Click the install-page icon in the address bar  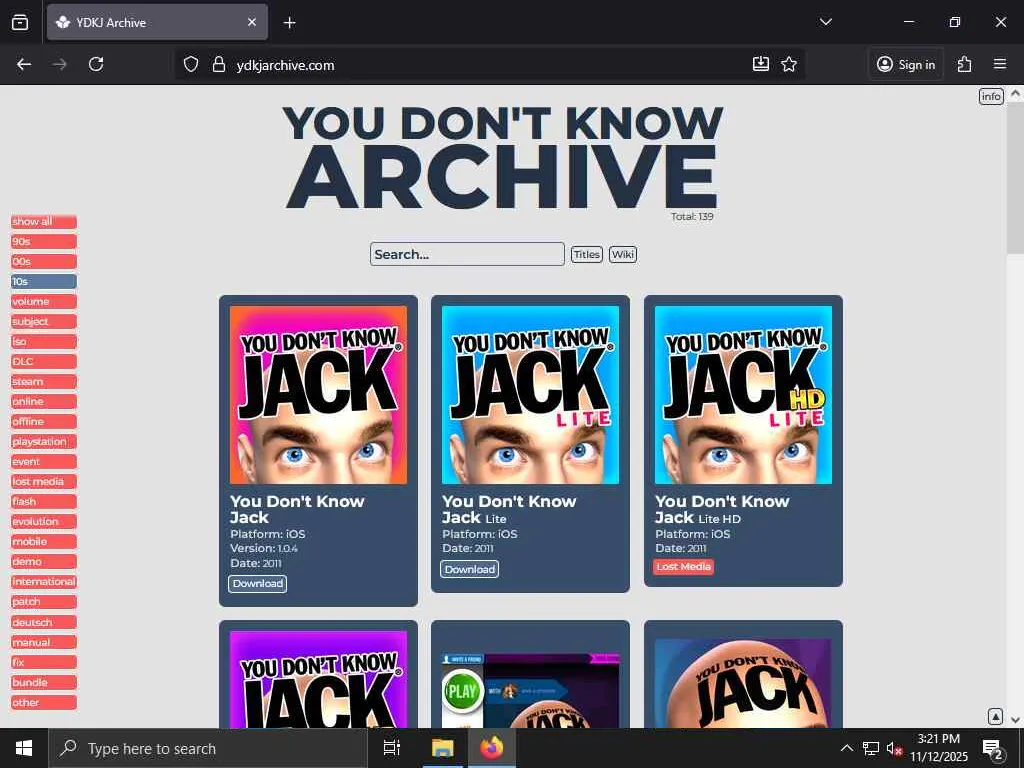click(761, 64)
